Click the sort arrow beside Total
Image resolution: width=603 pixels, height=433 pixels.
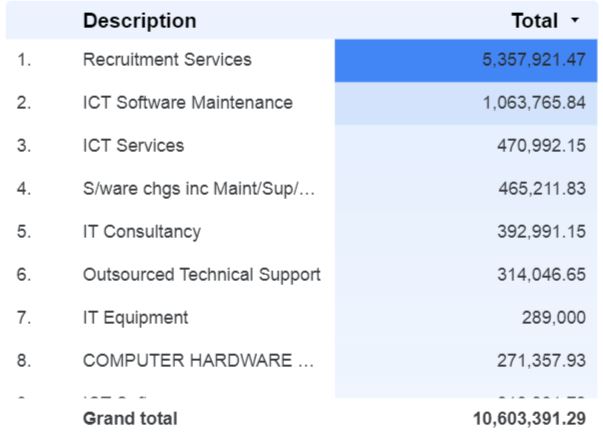575,21
